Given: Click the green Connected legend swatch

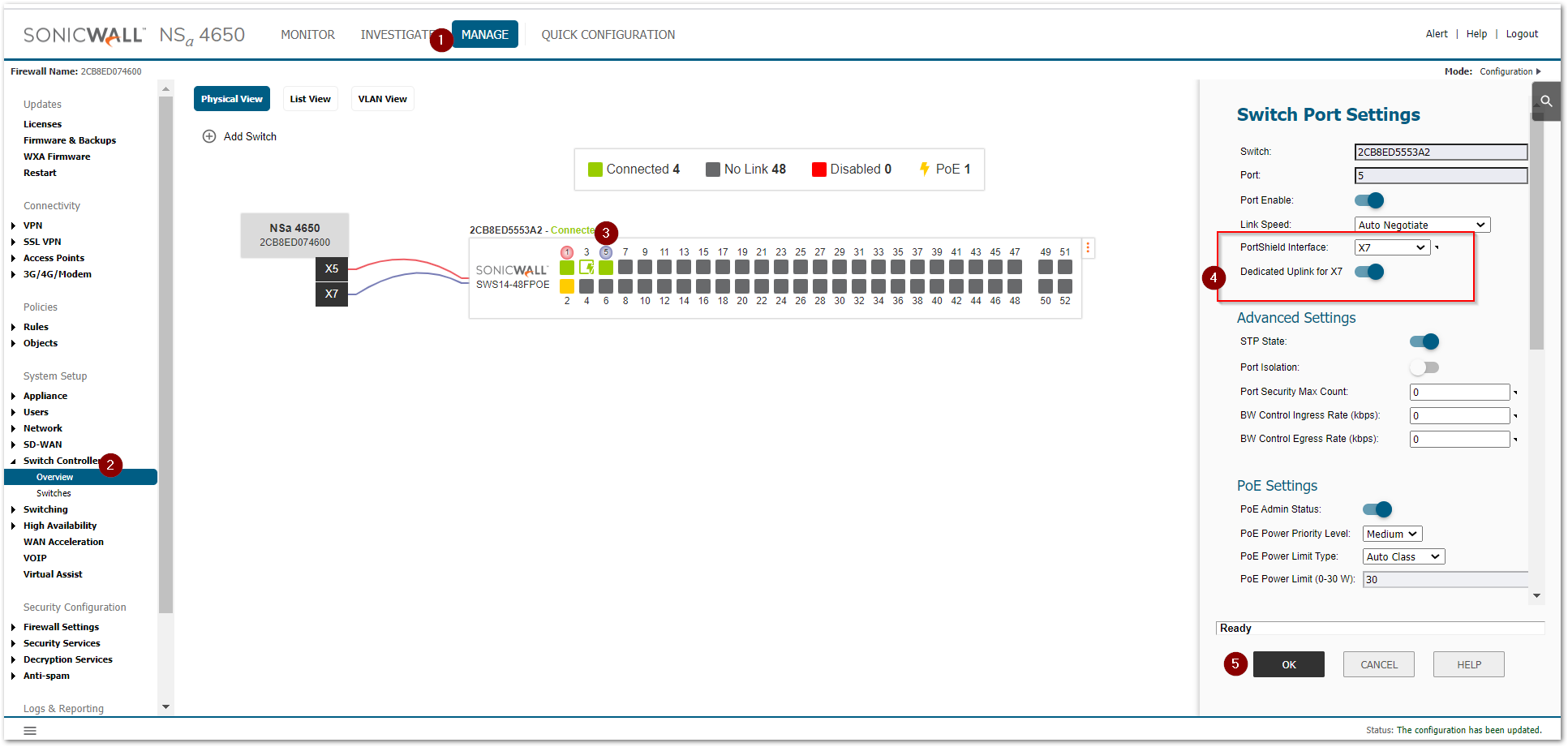Looking at the screenshot, I should point(595,169).
